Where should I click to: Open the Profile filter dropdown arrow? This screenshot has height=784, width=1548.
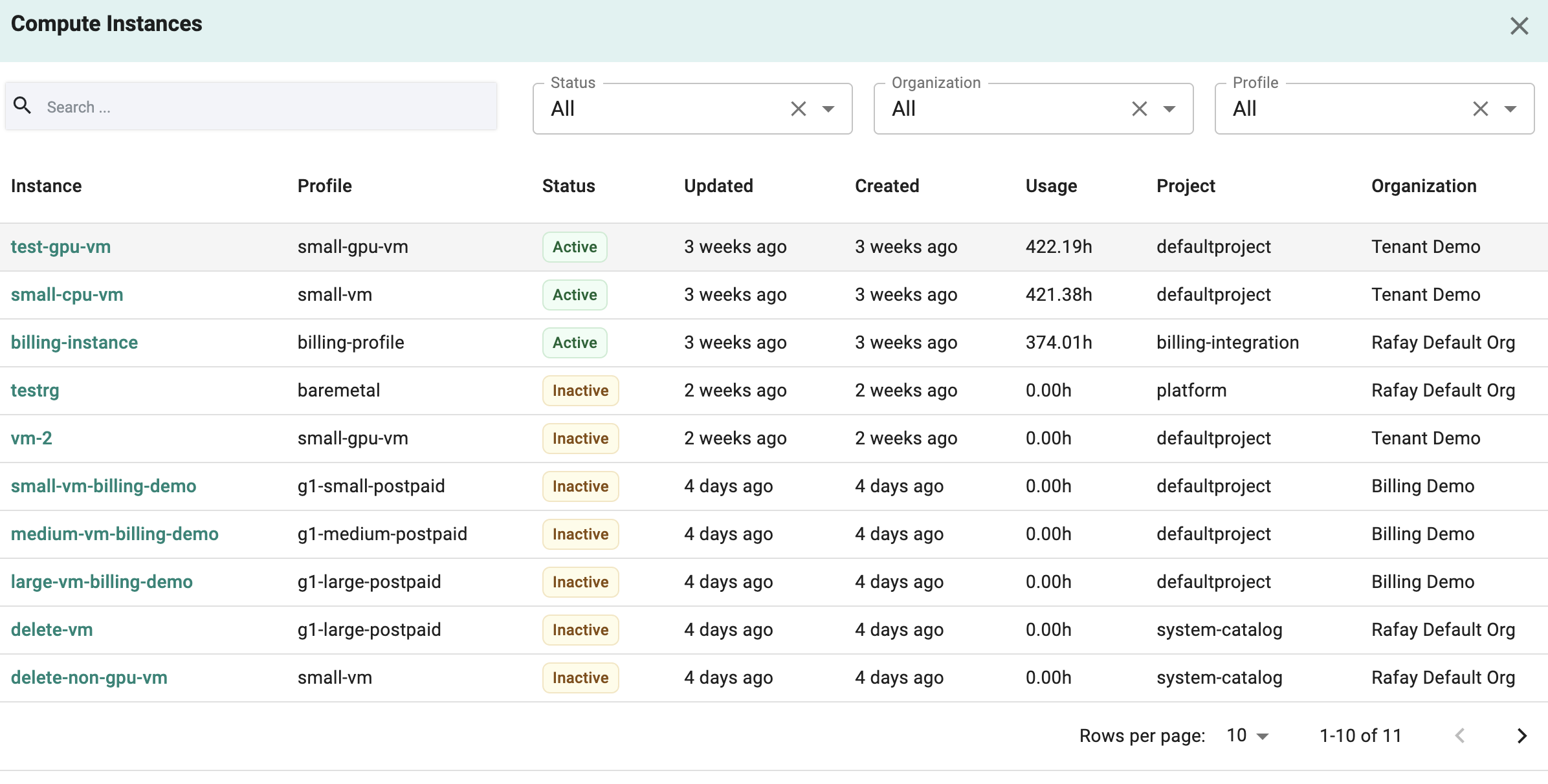1510,109
